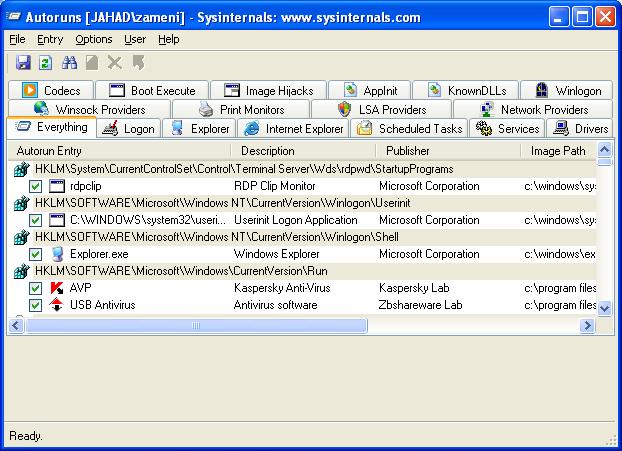Screen dimensions: 622x451
Task: Click the scroll down arrow in list
Action: (605, 308)
